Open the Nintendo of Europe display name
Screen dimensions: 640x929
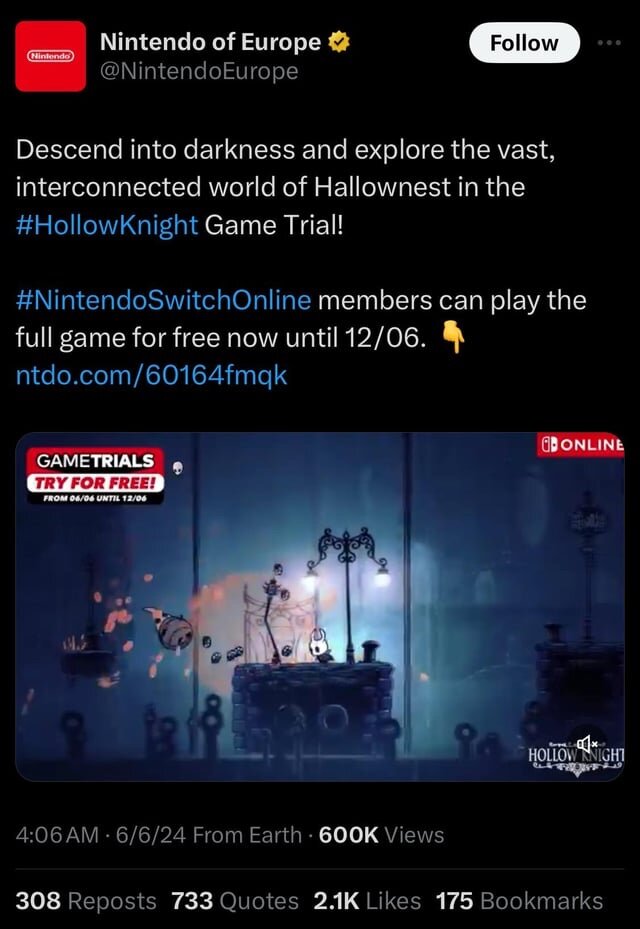(x=210, y=43)
